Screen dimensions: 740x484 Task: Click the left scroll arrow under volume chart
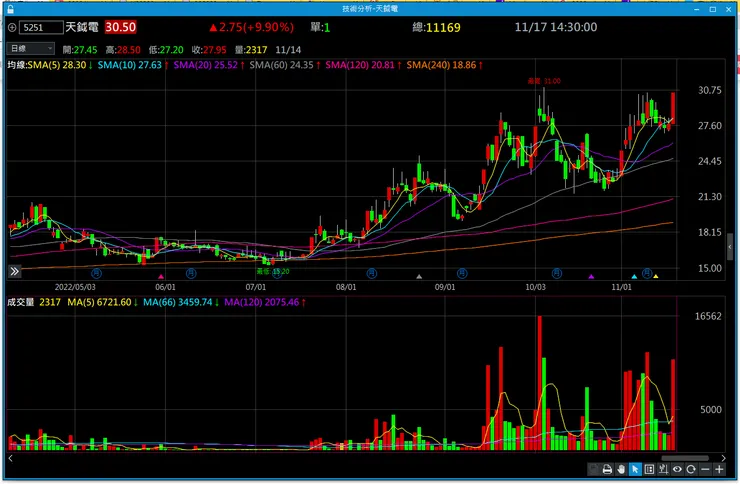click(10, 458)
